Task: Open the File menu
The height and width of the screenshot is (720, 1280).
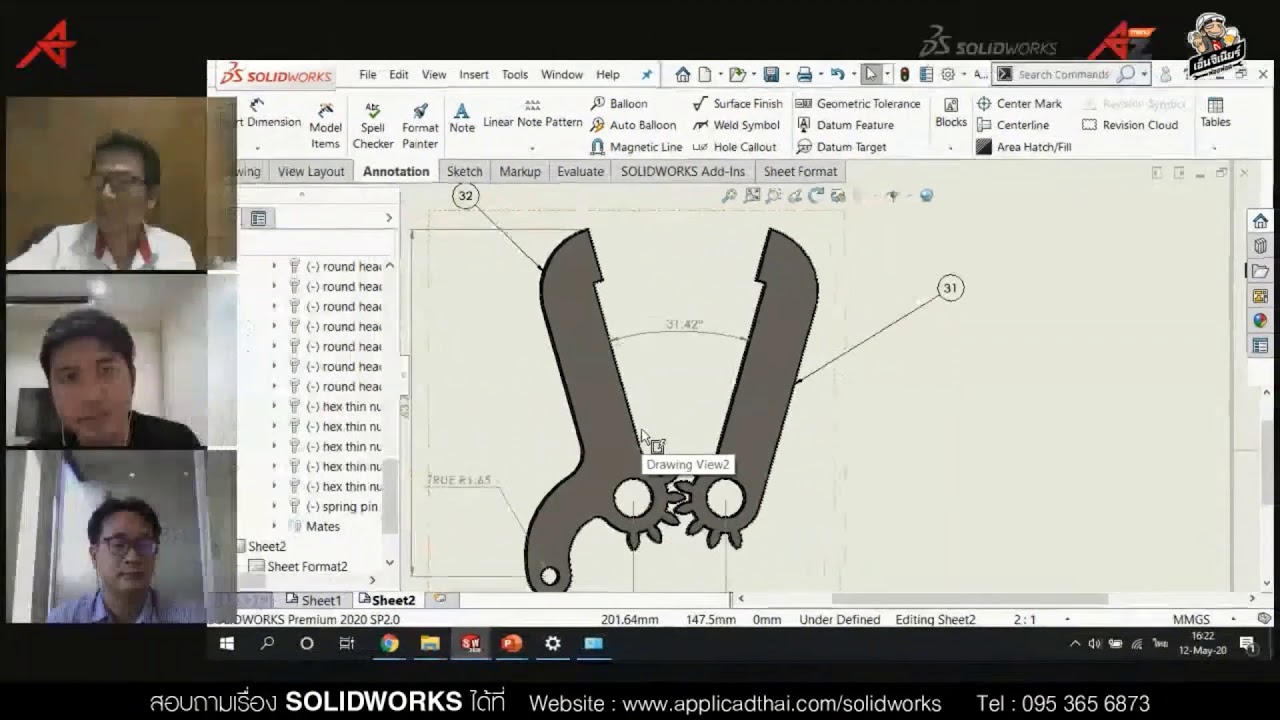Action: pyautogui.click(x=368, y=74)
